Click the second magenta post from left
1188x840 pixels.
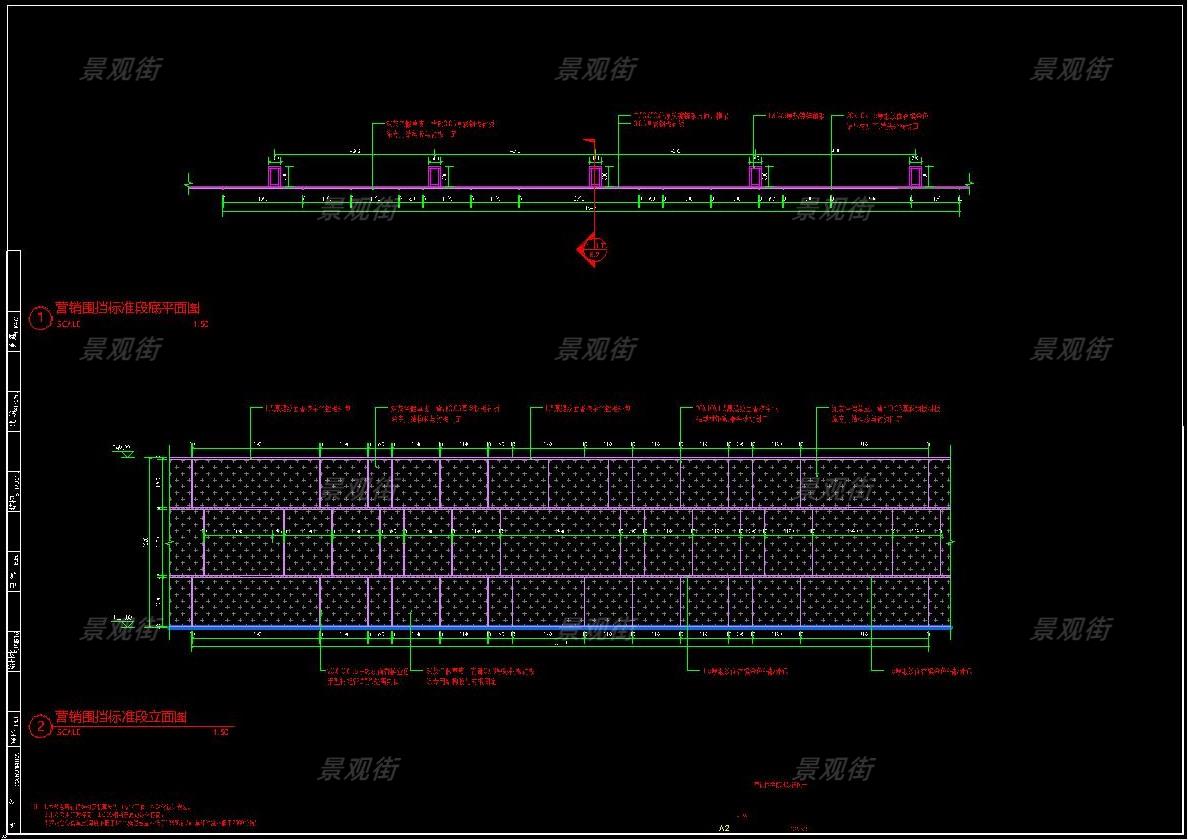pos(434,176)
